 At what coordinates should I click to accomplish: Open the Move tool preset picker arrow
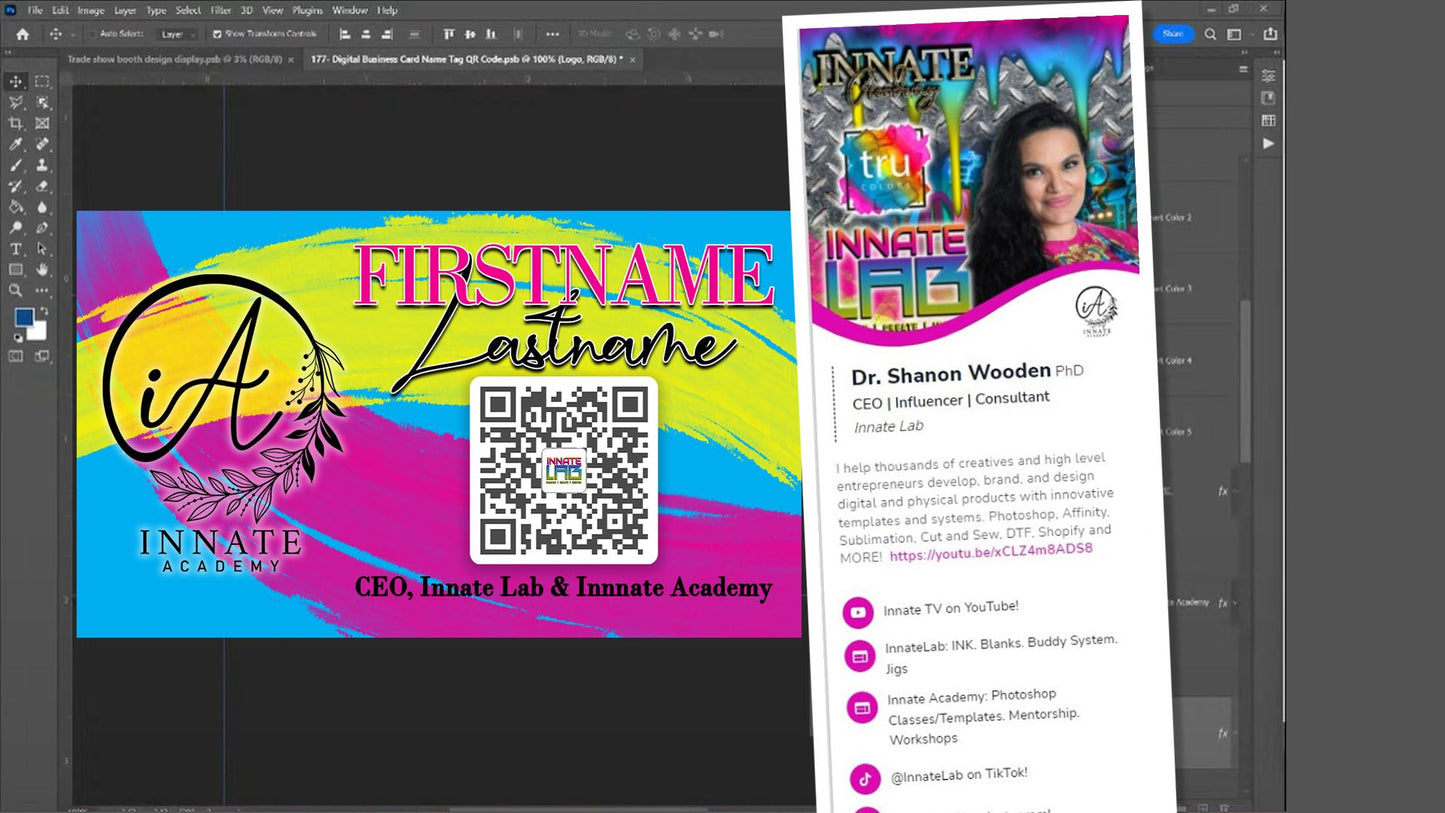pos(71,34)
